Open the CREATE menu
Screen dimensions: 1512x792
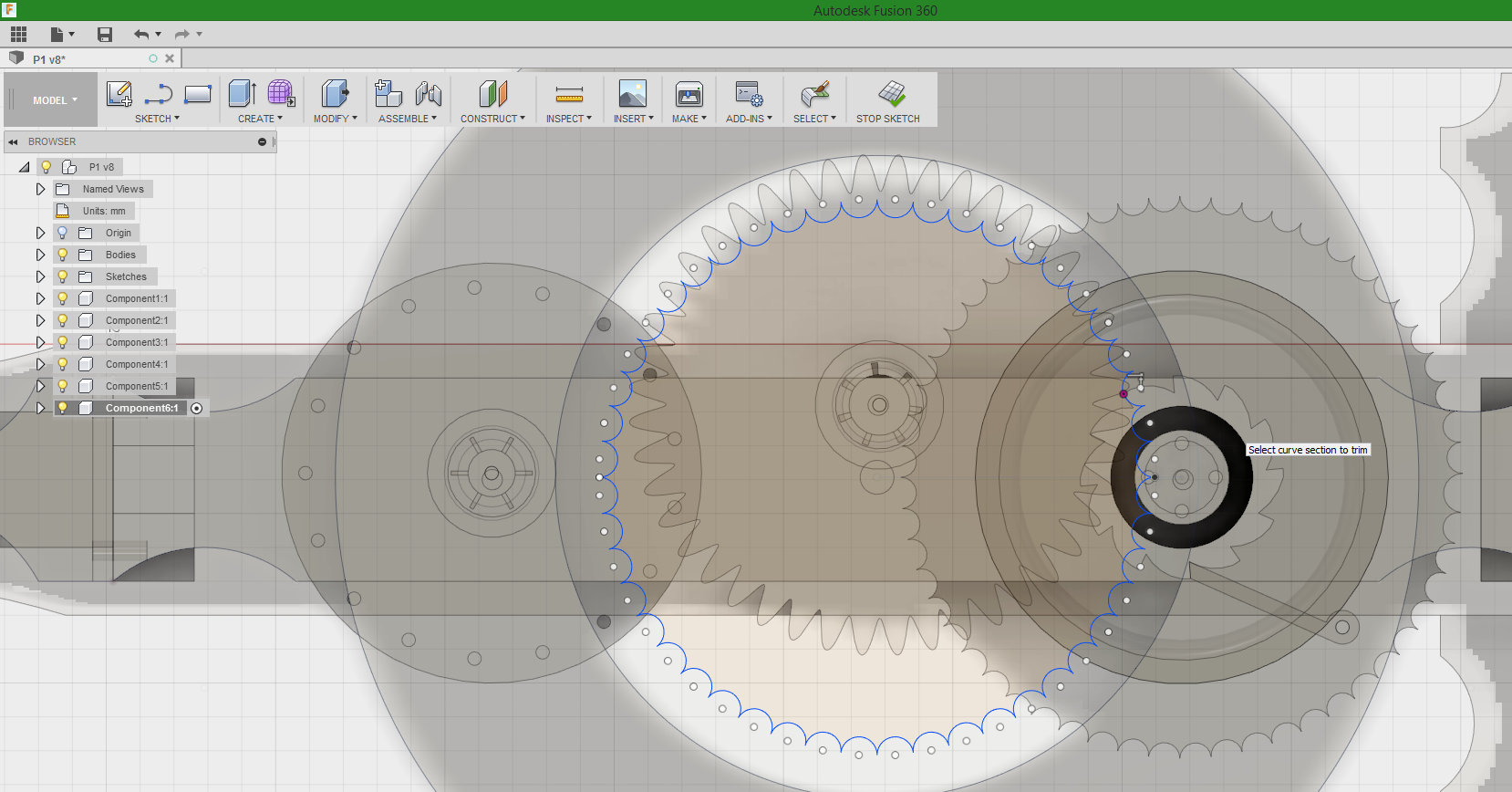[x=260, y=119]
